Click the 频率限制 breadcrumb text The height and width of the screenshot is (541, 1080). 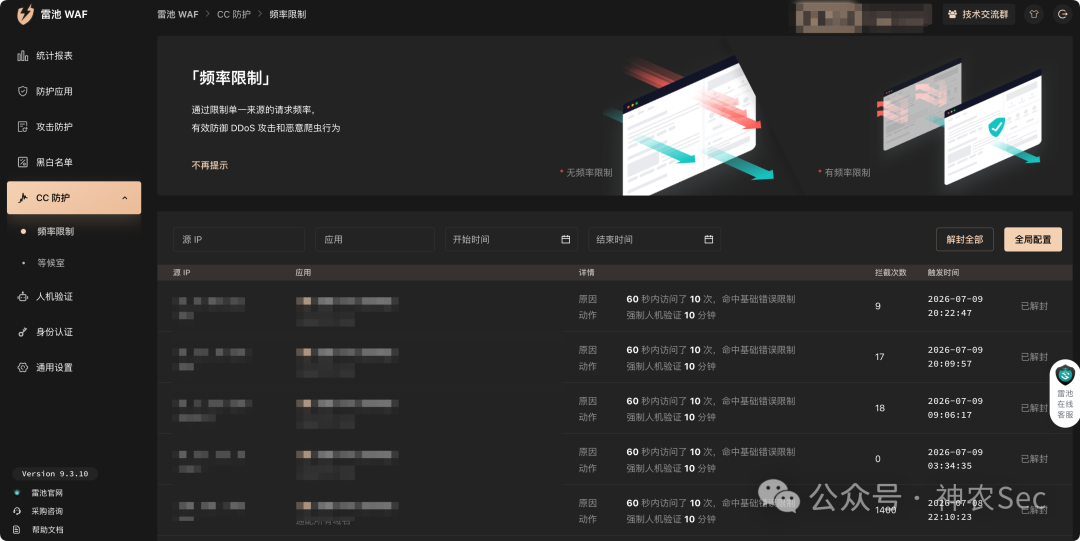pyautogui.click(x=288, y=14)
